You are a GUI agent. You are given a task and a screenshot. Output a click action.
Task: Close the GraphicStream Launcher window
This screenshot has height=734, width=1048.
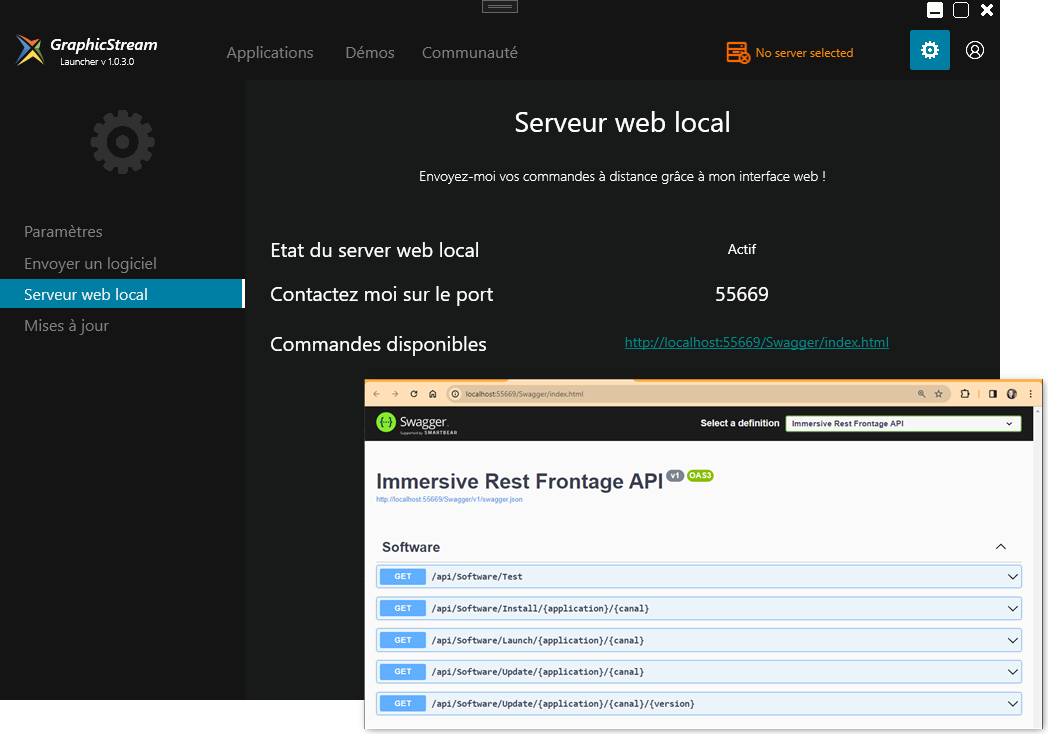point(987,10)
